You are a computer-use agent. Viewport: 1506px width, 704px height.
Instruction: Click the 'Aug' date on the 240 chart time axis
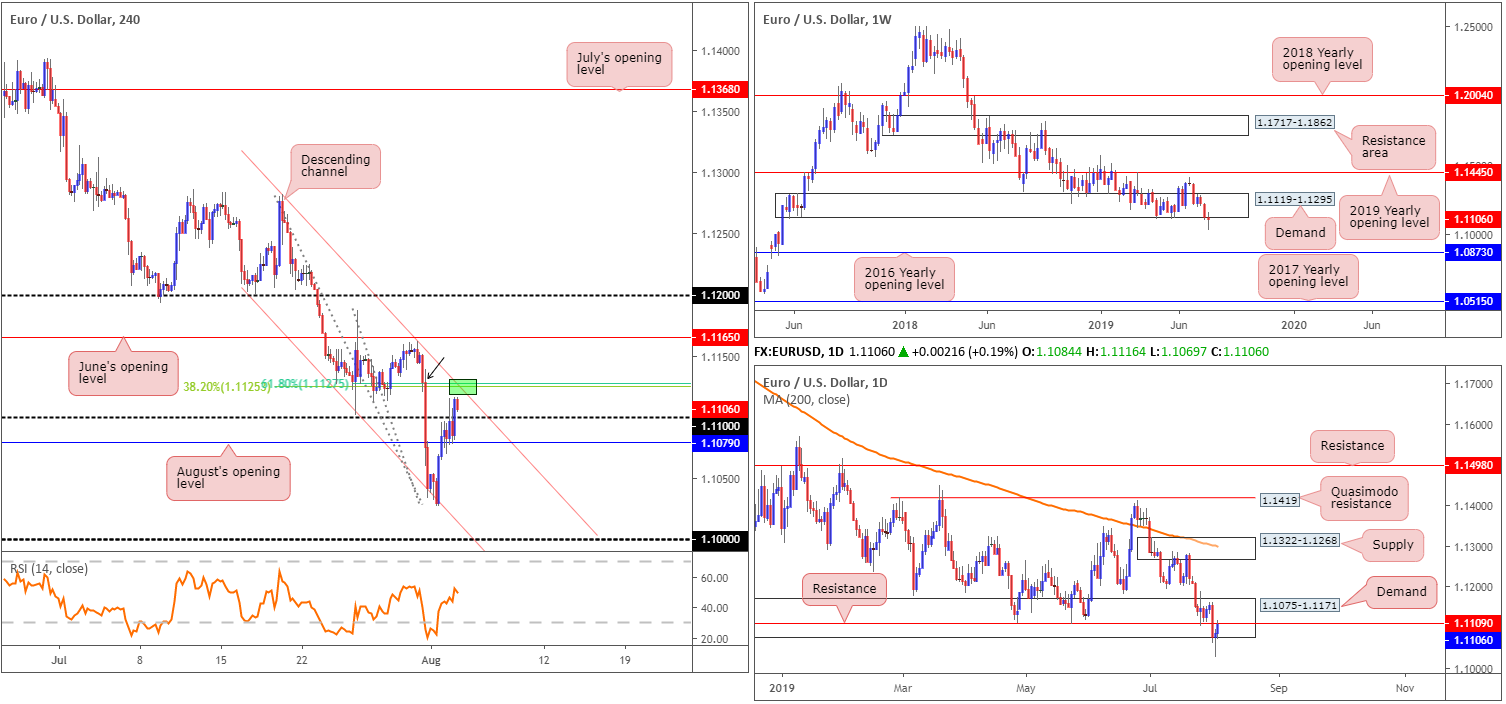pos(431,661)
